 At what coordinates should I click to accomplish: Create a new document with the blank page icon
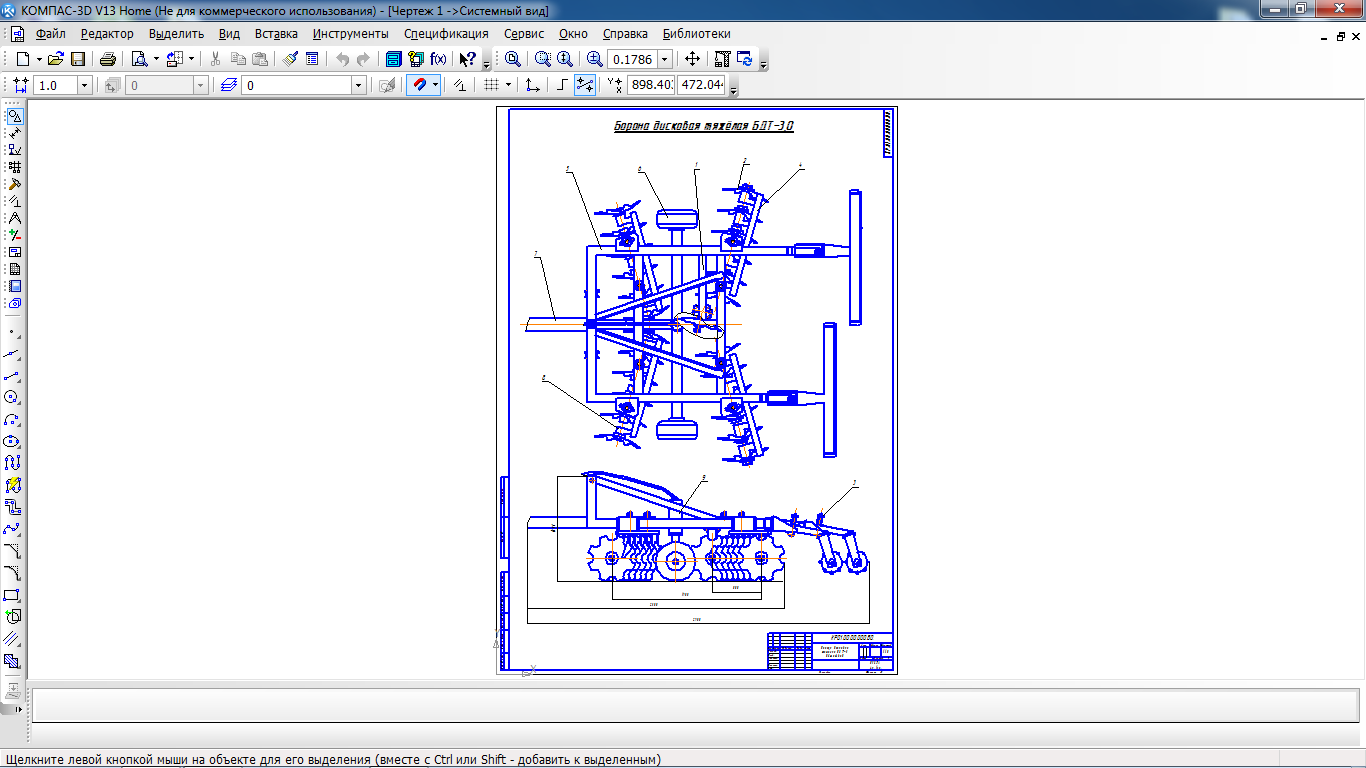click(22, 59)
